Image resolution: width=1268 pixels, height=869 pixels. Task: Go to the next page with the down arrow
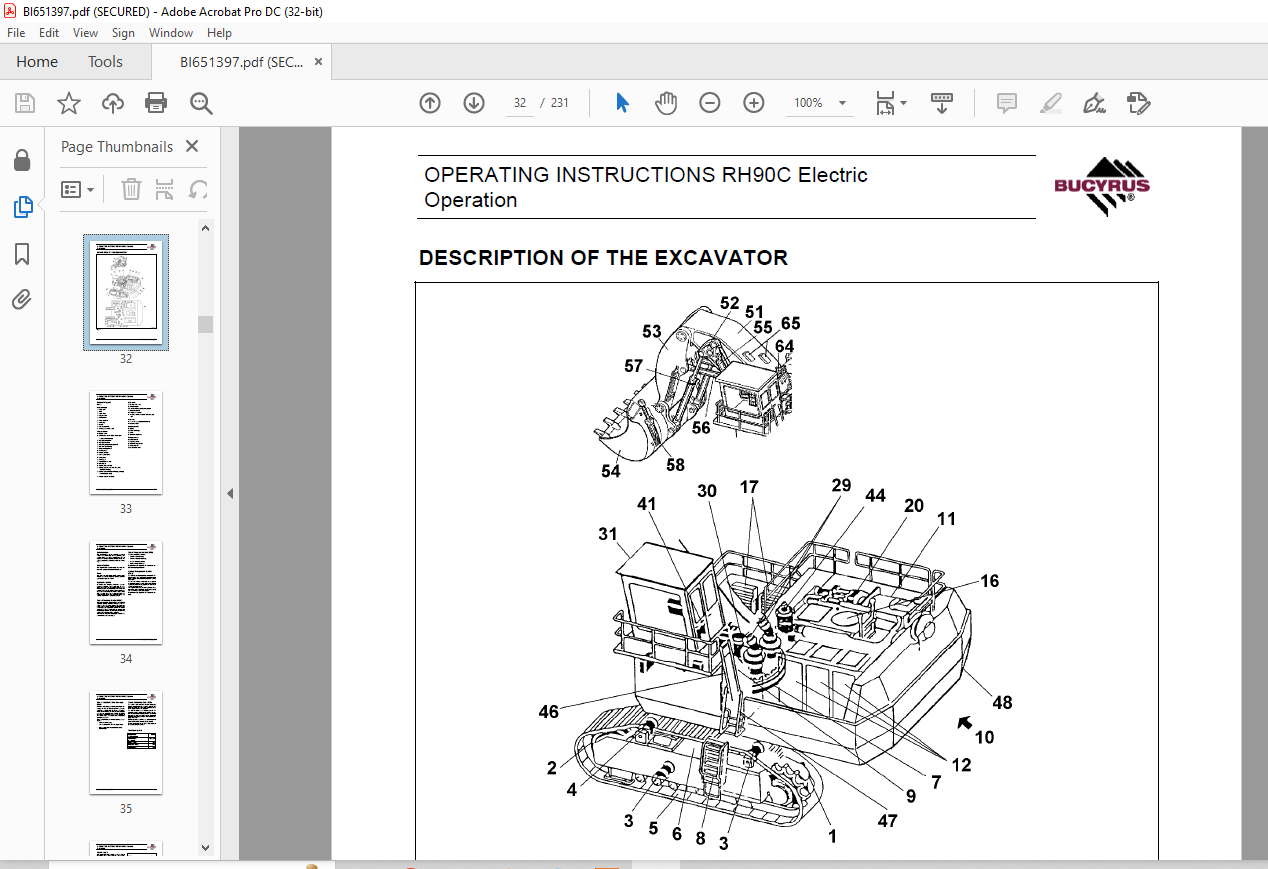click(x=474, y=103)
